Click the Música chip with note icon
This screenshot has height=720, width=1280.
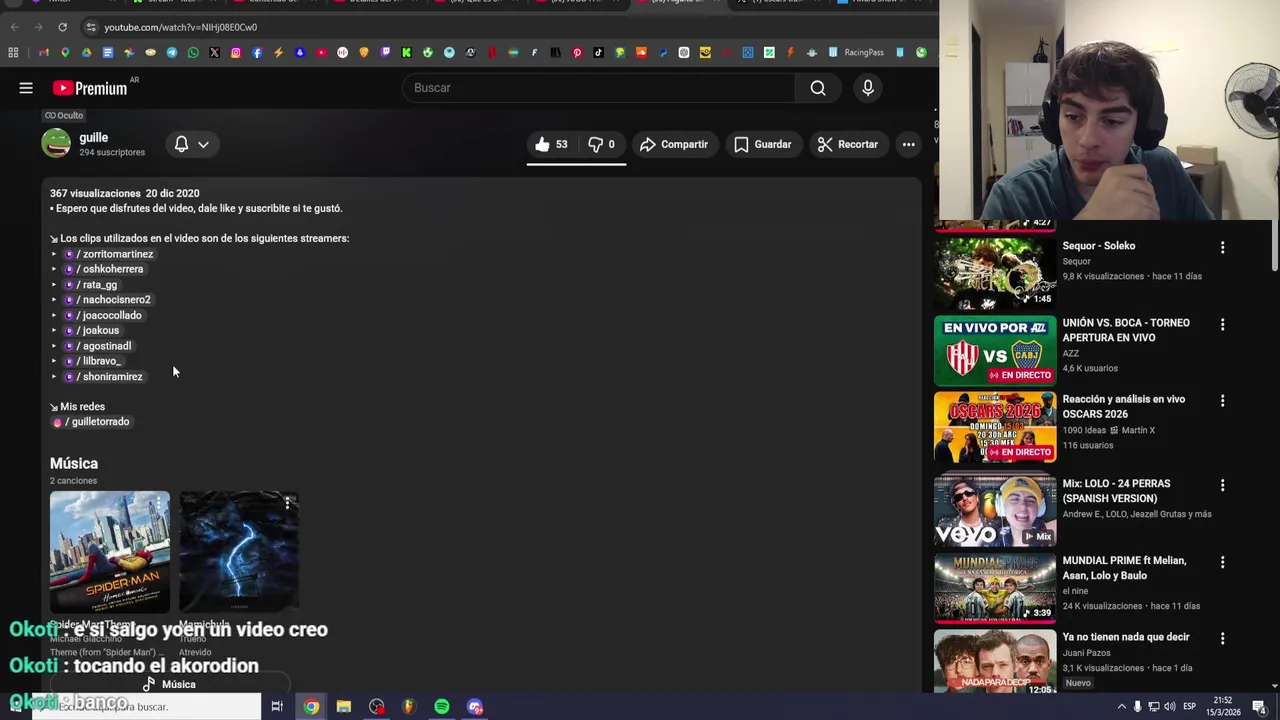168,684
